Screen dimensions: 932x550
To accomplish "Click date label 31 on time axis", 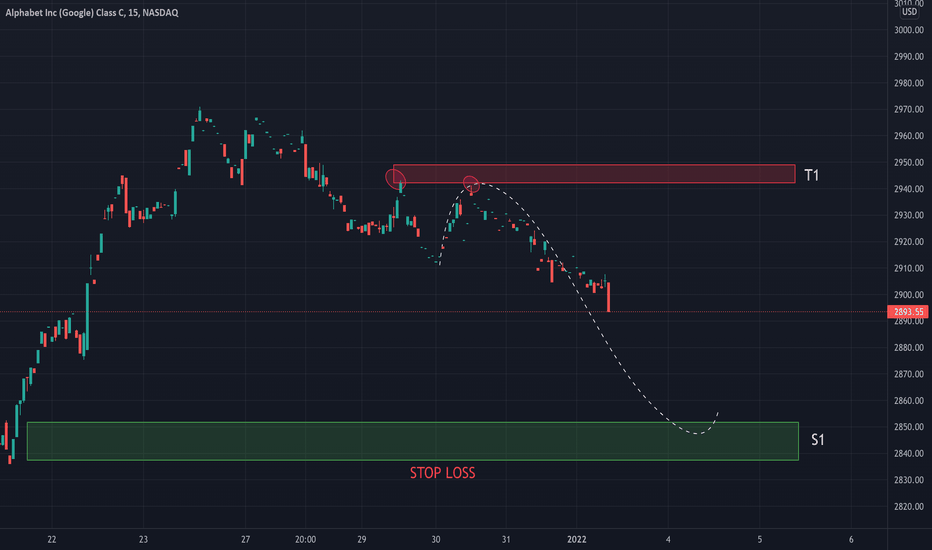I will pos(506,539).
